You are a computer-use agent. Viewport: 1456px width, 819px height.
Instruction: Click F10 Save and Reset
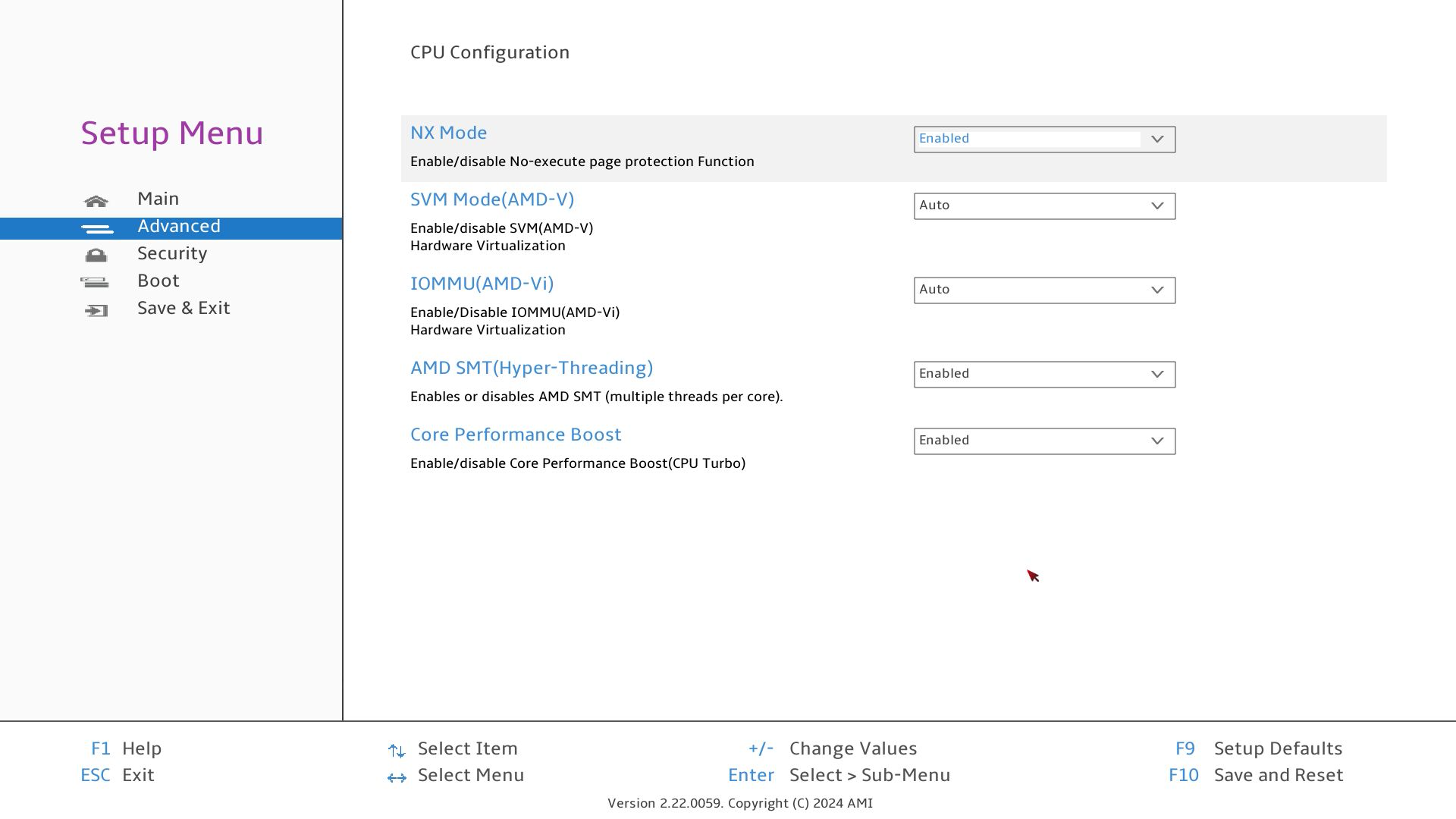tap(1277, 775)
